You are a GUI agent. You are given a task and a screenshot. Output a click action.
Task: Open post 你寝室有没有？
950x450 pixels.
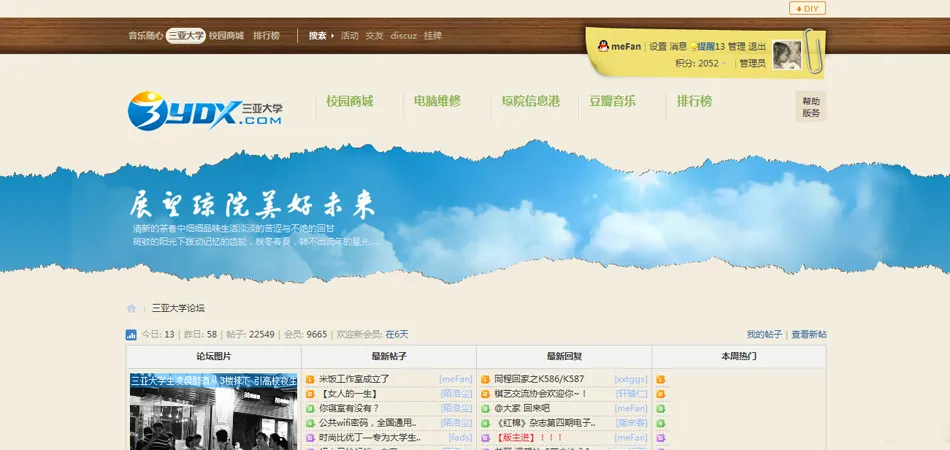click(349, 408)
